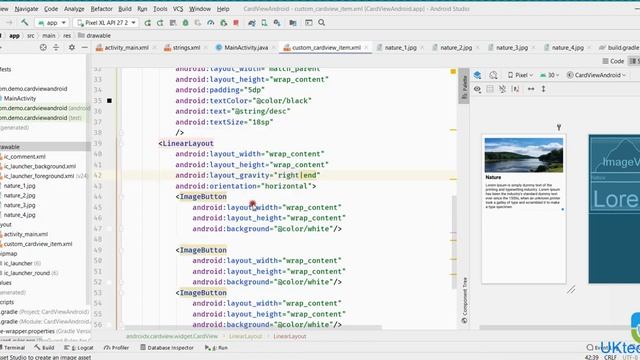Click the Design Surface layers icon

coord(477,75)
